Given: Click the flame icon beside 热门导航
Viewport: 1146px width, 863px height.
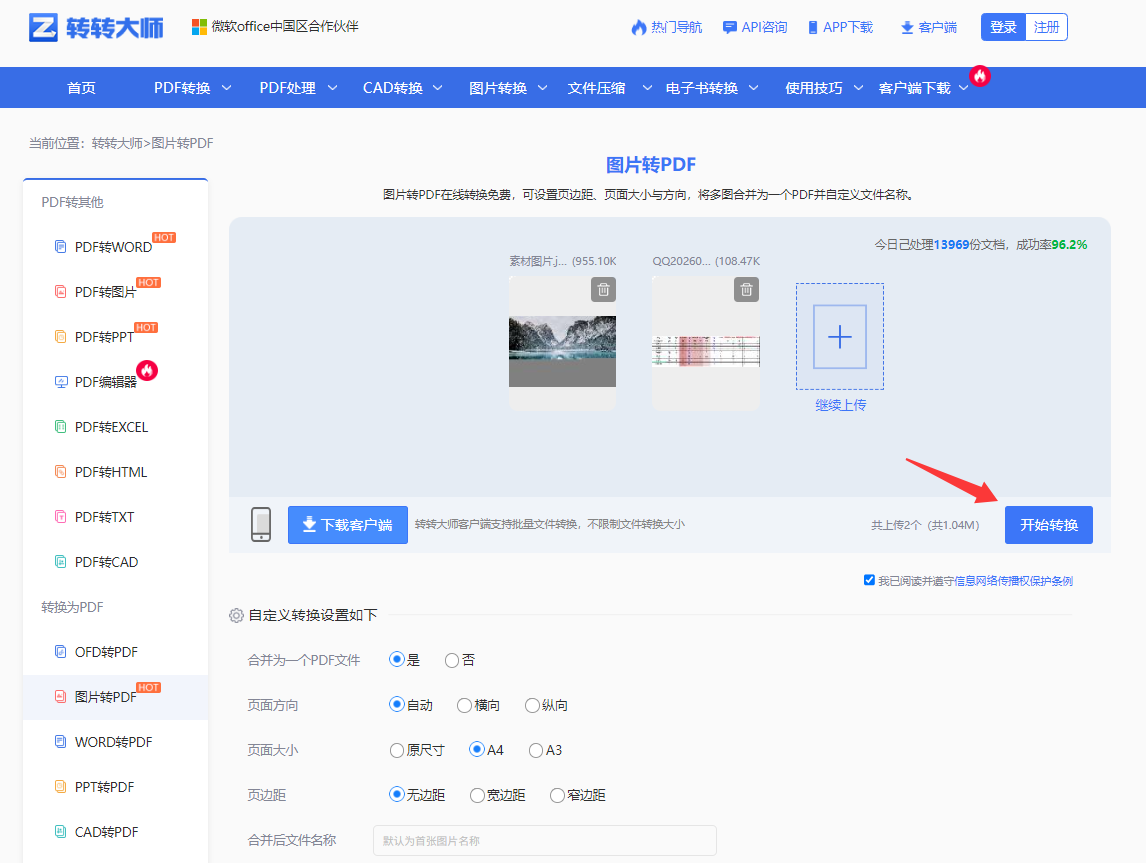Looking at the screenshot, I should click(x=639, y=27).
